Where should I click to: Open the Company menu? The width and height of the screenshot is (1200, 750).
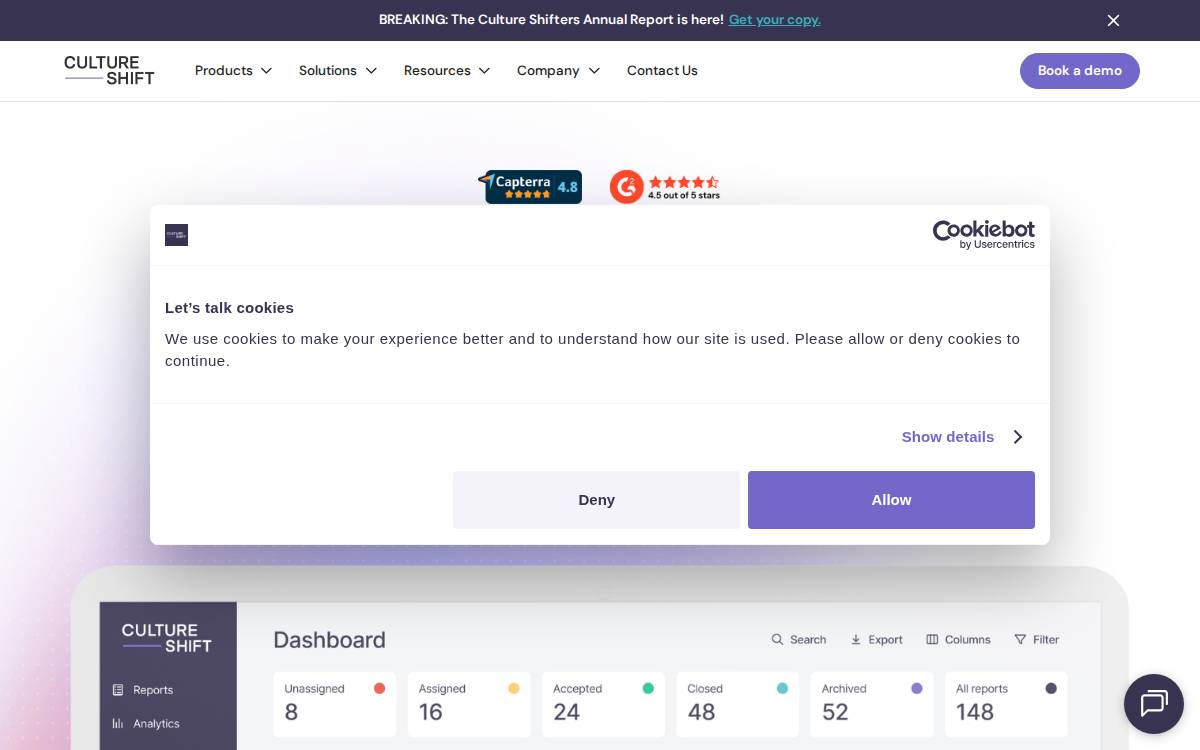pyautogui.click(x=548, y=71)
